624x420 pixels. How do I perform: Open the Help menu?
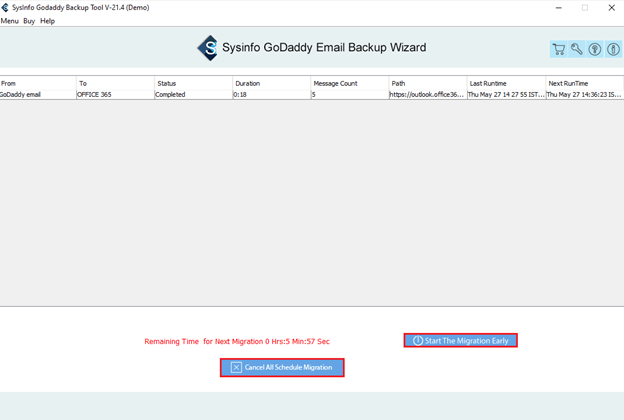[47, 21]
